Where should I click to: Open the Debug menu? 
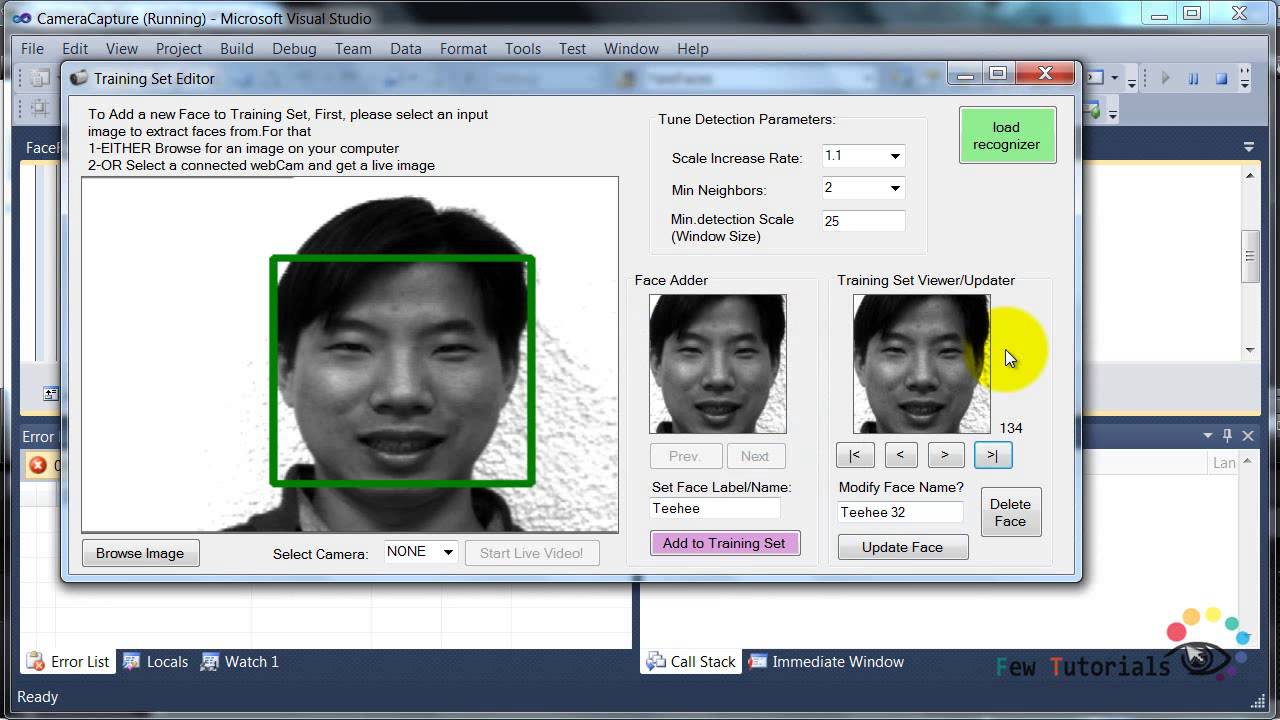tap(294, 48)
